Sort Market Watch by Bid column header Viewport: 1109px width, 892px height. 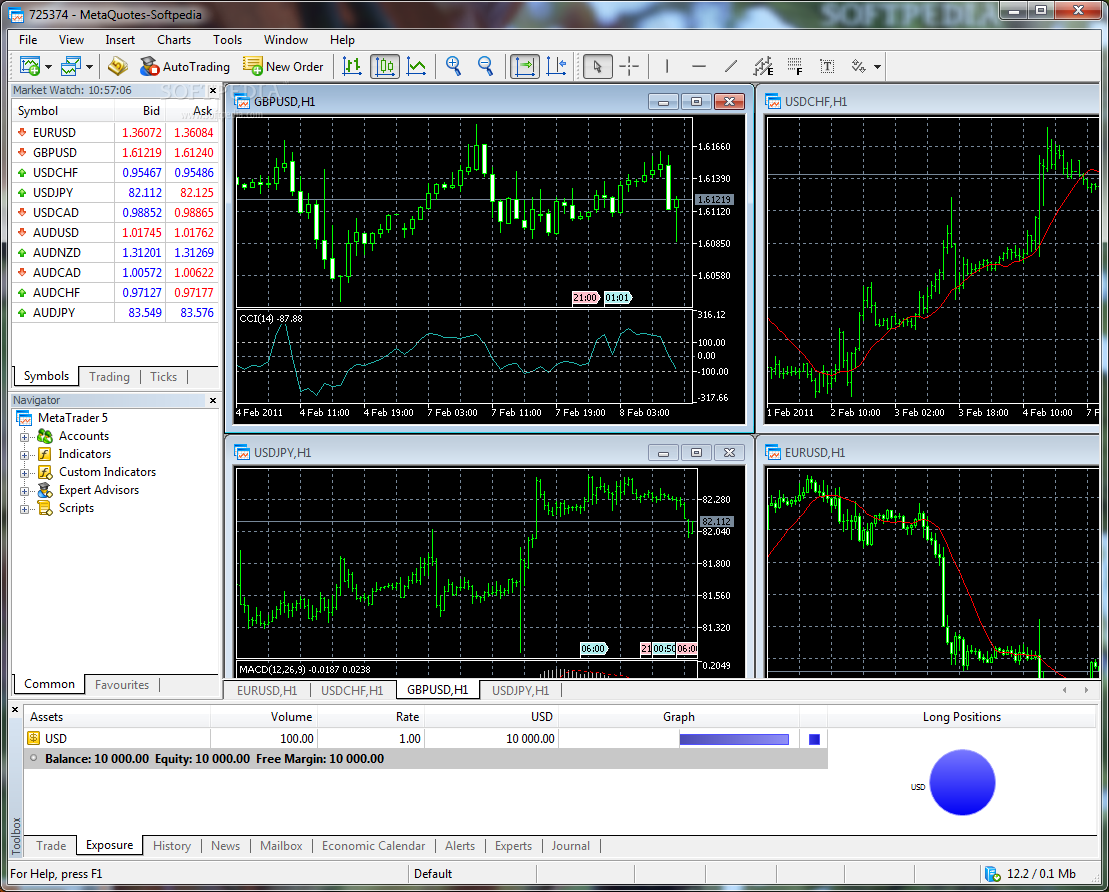click(x=140, y=111)
